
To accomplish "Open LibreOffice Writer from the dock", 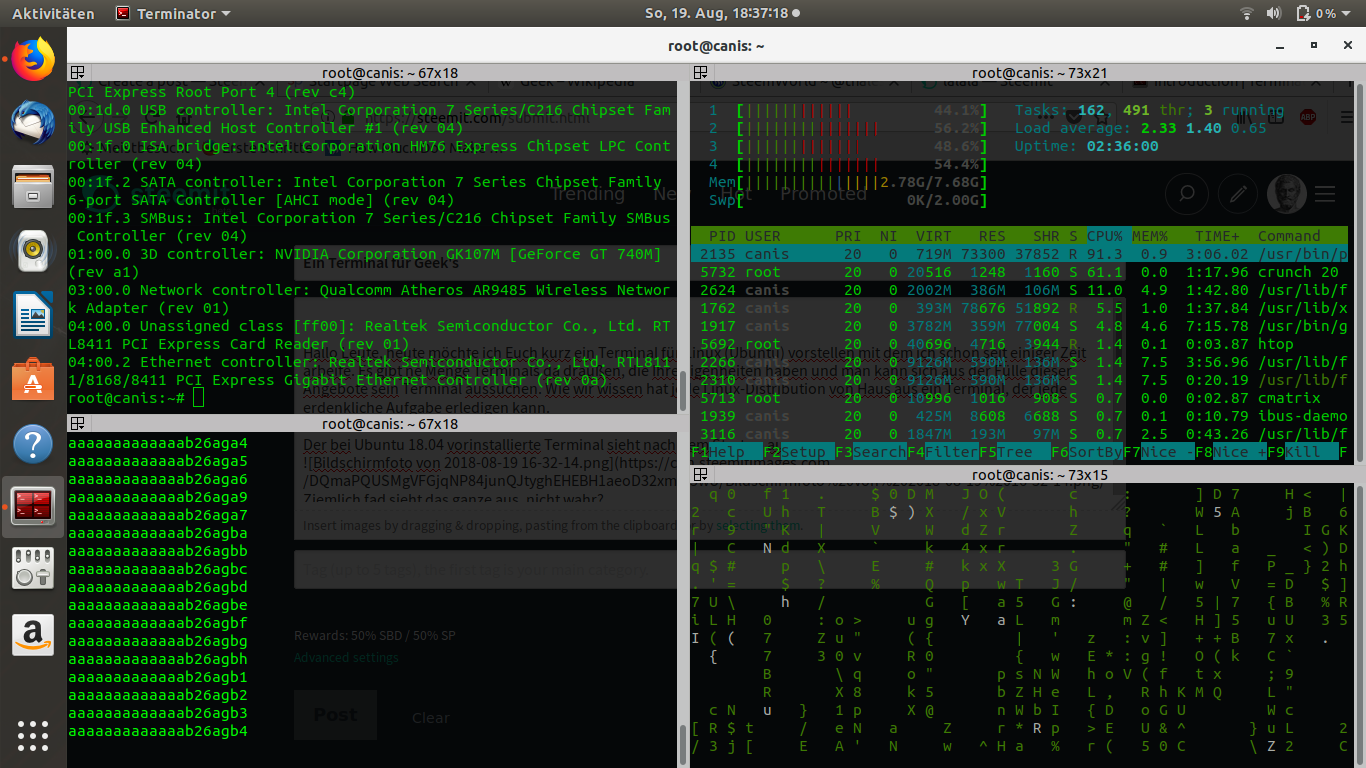I will pos(33,316).
